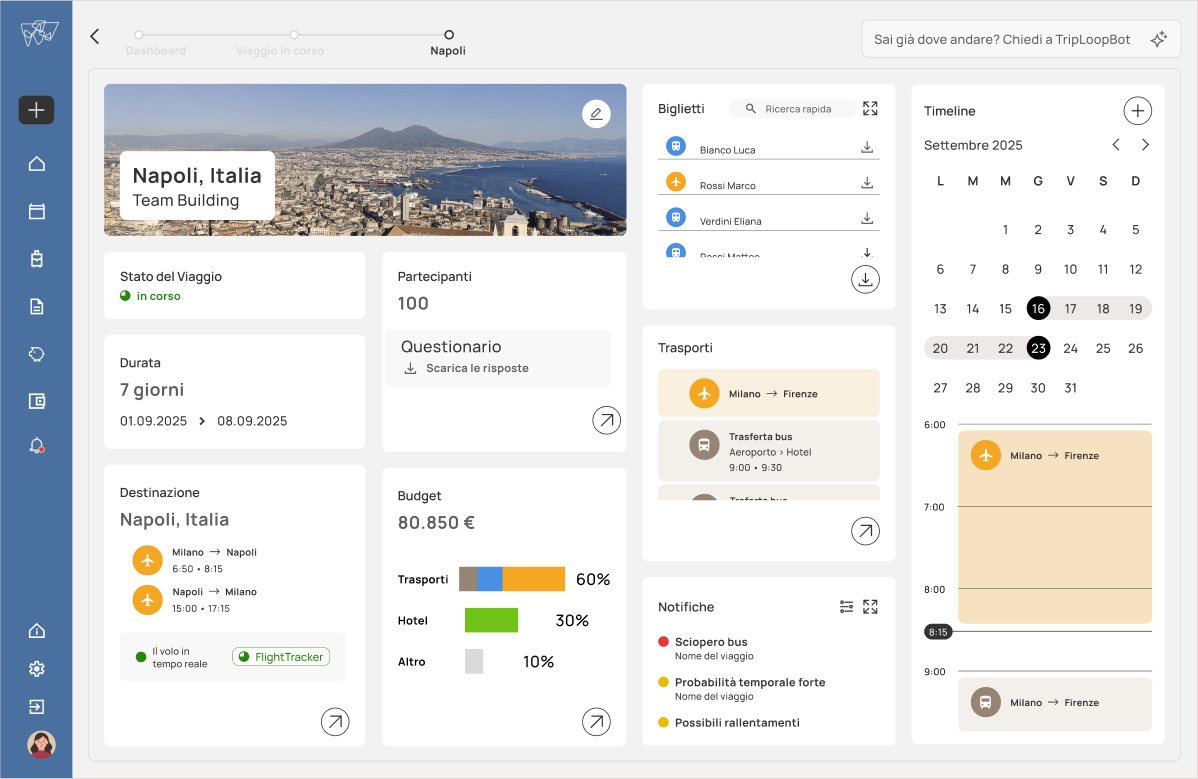1198x779 pixels.
Task: Click Bianco Luca ticket name
Action: (x=727, y=150)
